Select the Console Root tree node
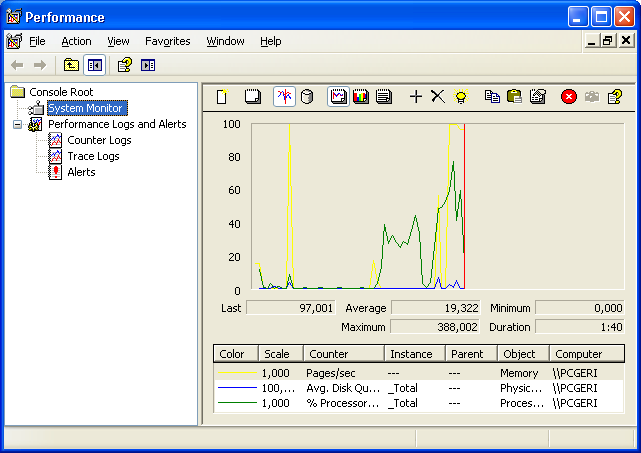 pos(61,92)
